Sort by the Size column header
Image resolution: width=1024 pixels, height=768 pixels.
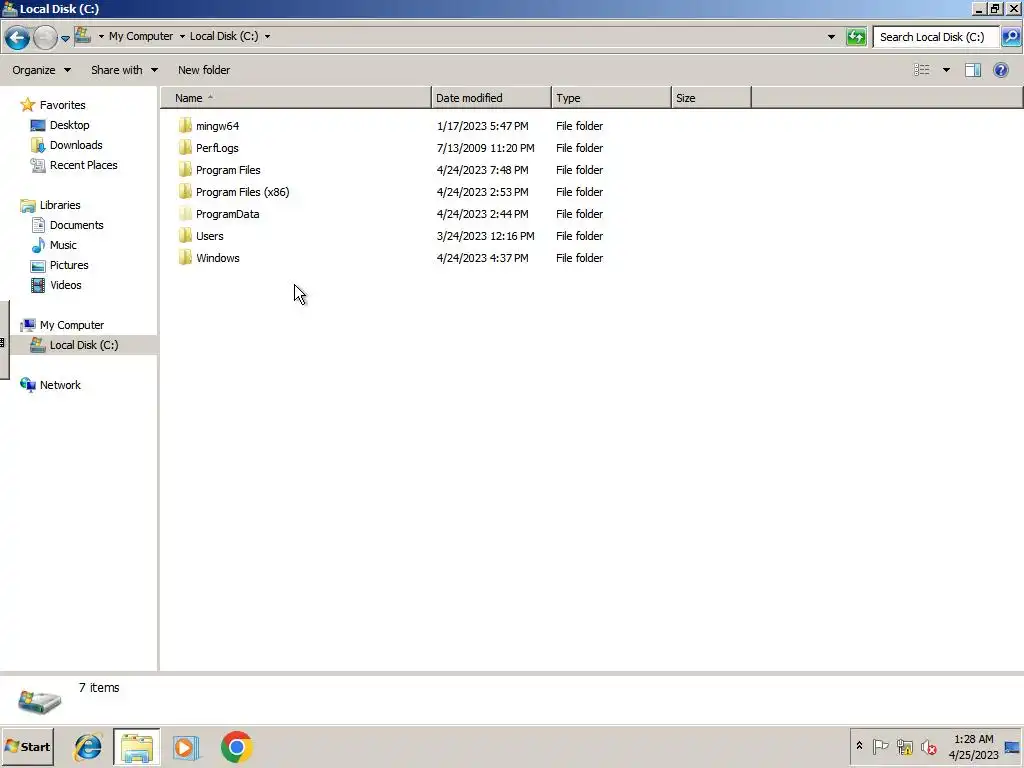[x=711, y=98]
